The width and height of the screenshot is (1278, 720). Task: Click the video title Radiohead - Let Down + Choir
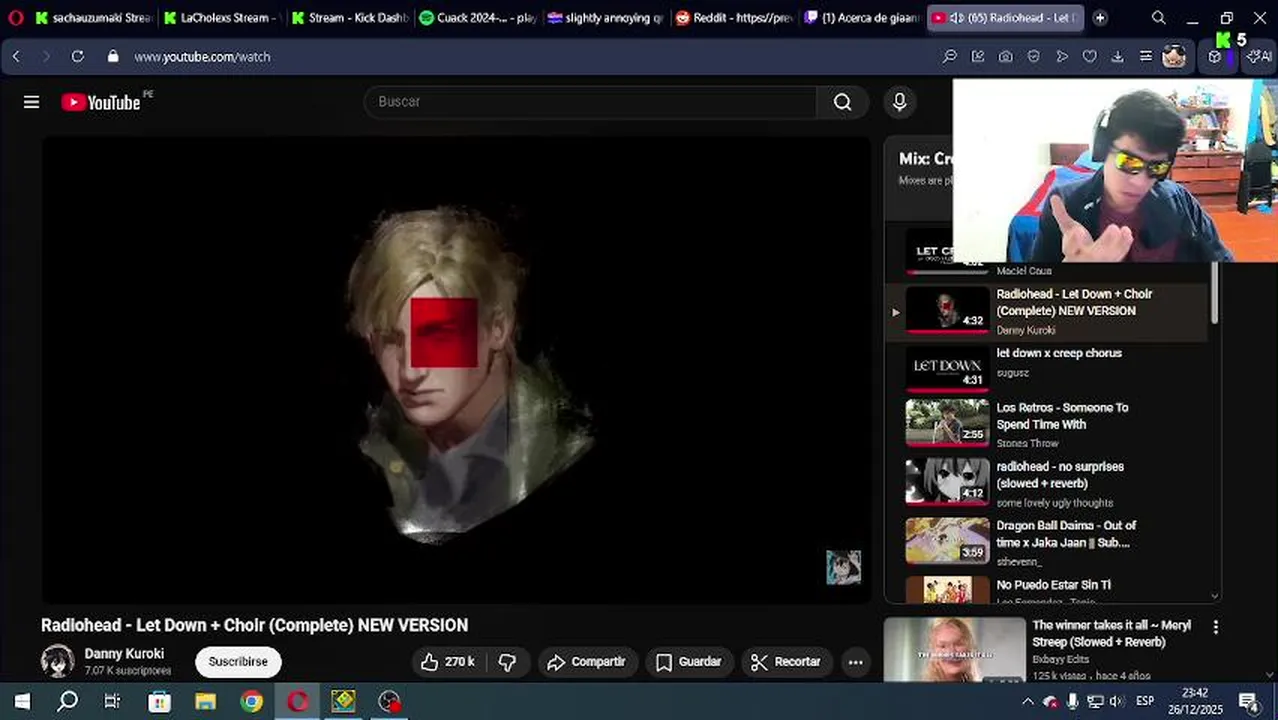pyautogui.click(x=254, y=625)
